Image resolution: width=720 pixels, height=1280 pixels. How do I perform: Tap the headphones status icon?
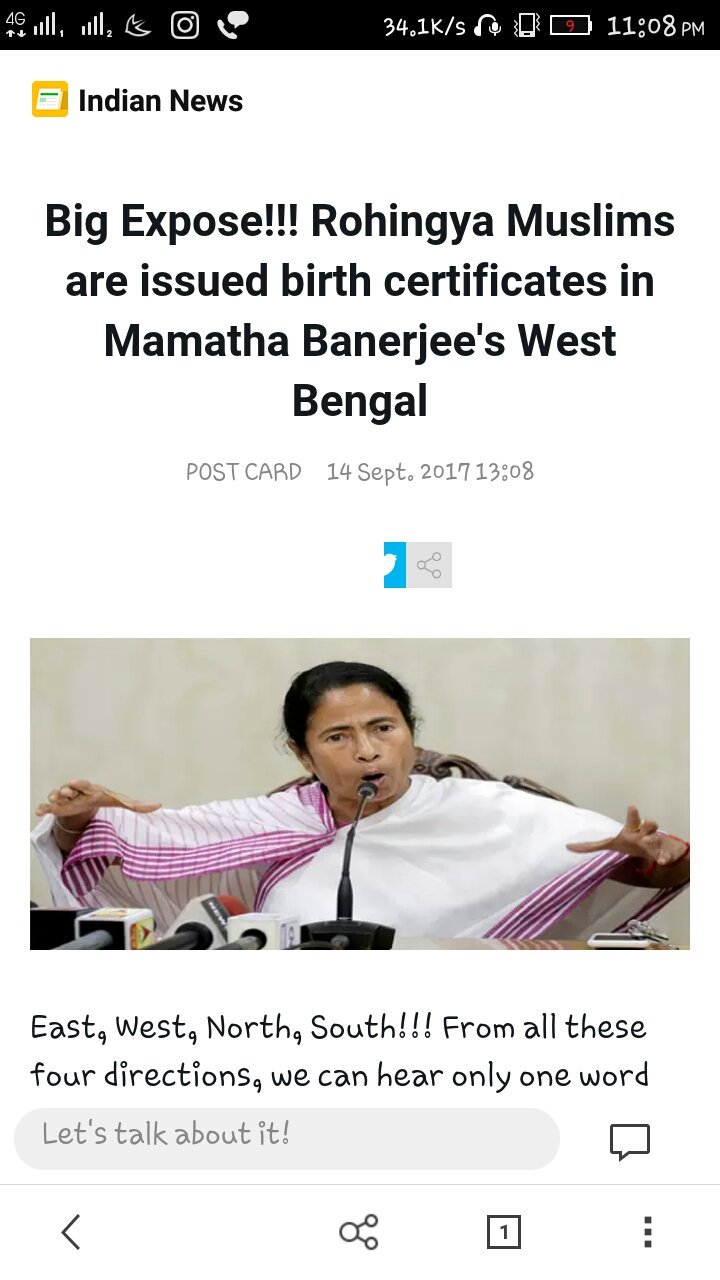click(489, 26)
